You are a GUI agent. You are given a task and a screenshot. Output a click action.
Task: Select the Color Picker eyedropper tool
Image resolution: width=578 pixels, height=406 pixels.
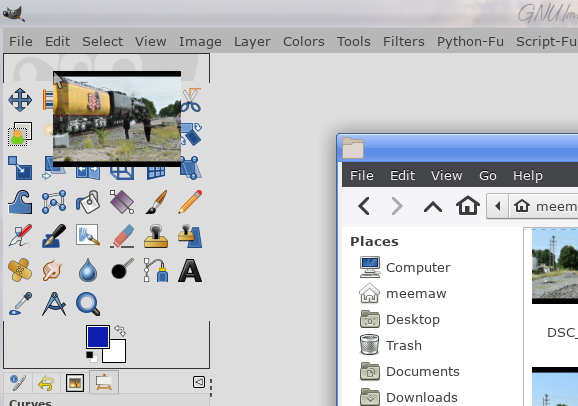[20, 304]
